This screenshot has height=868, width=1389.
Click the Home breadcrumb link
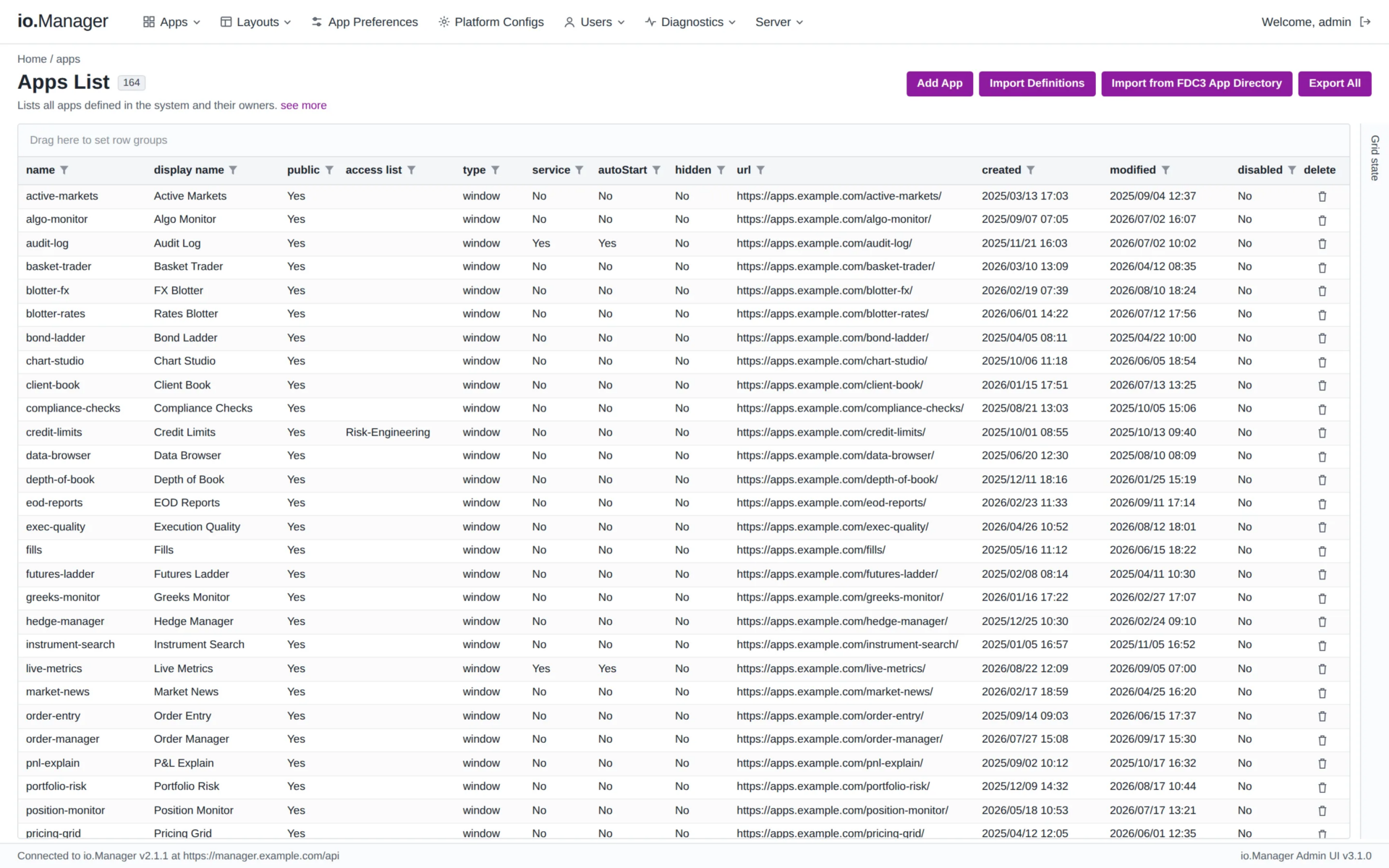[32, 59]
